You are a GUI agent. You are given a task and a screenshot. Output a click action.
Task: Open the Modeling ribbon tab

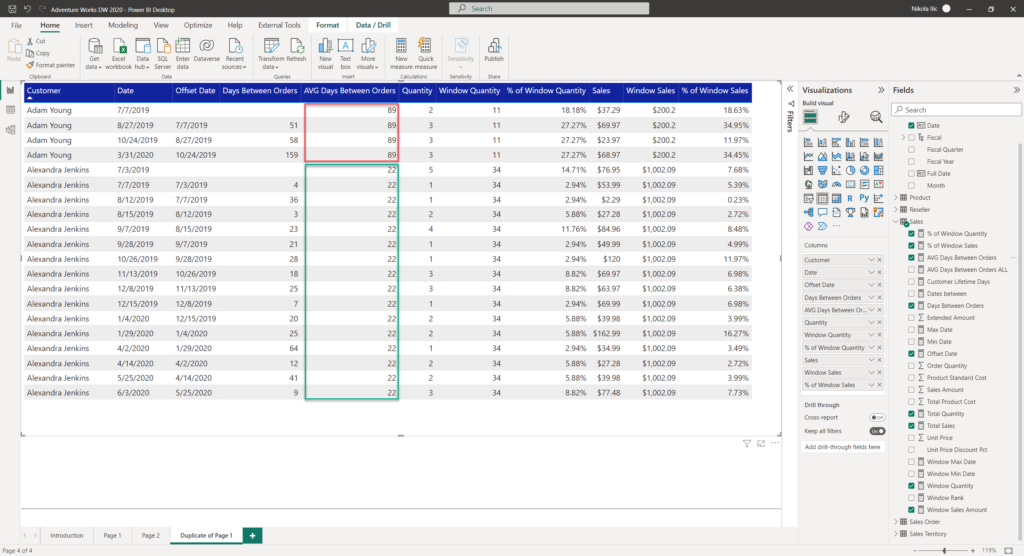coord(123,25)
